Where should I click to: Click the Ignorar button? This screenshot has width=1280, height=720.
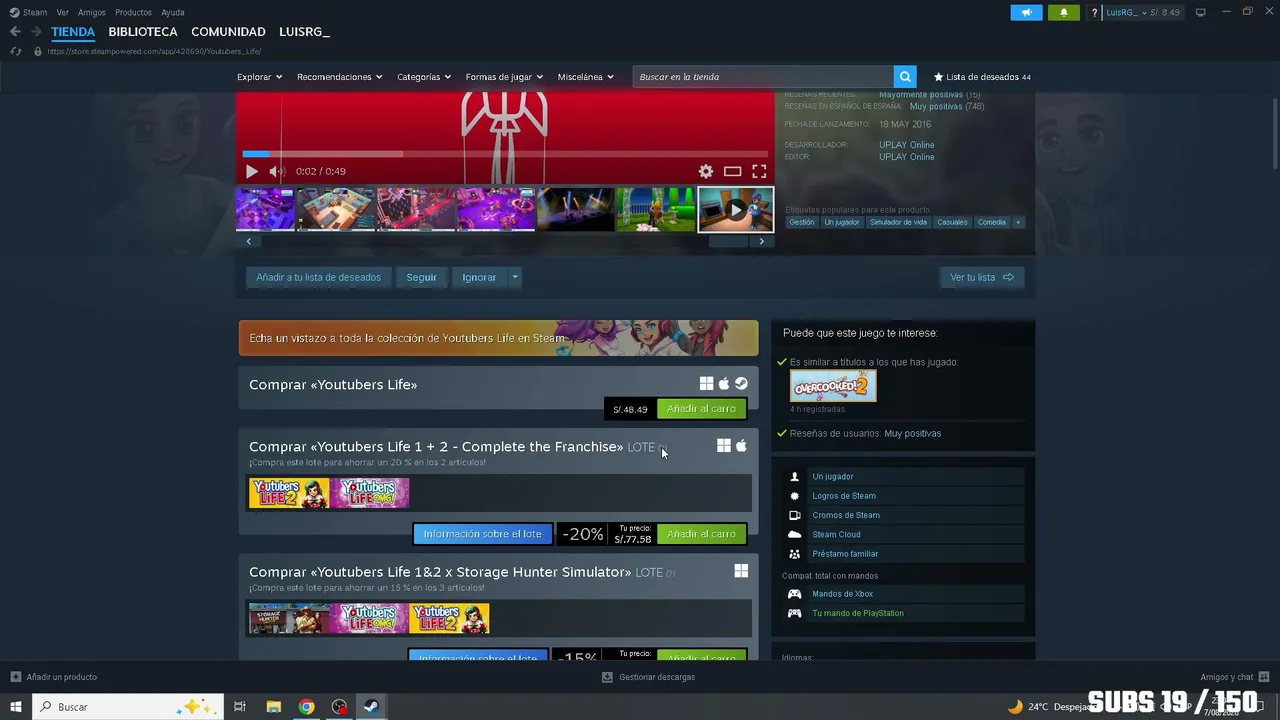(x=479, y=277)
